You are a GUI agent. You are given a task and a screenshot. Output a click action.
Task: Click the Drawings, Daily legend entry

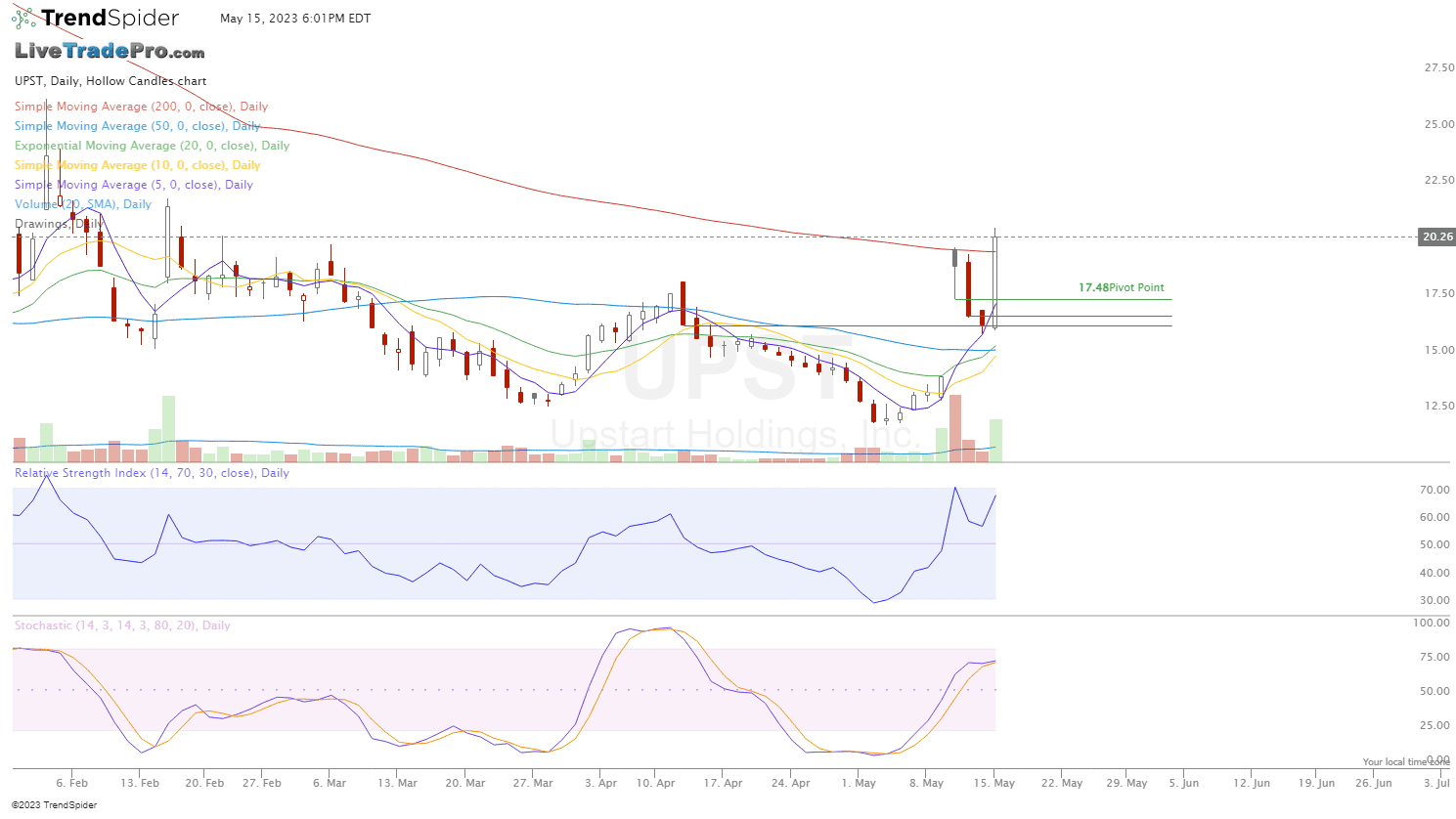point(59,224)
